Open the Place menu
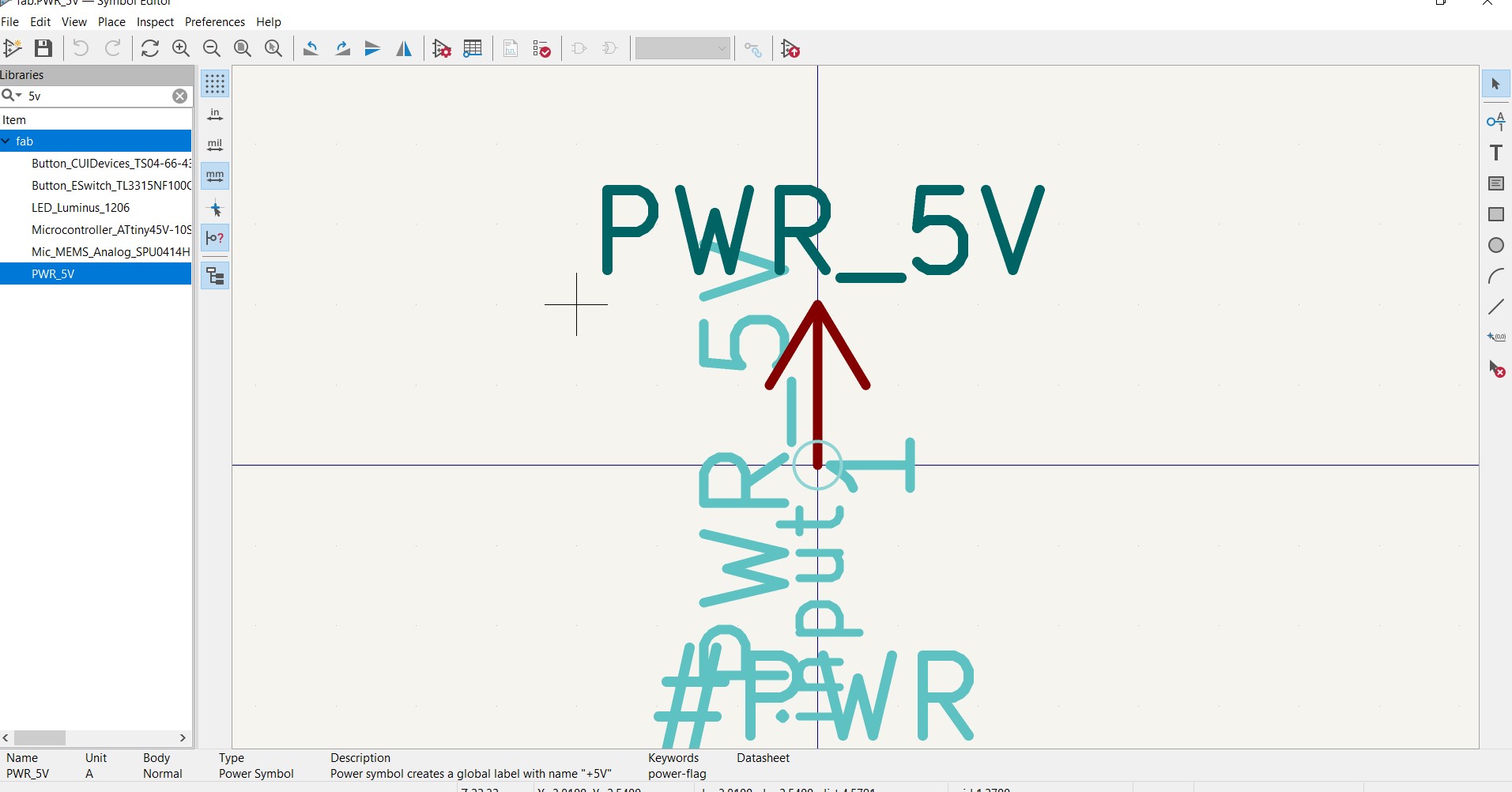 111,22
